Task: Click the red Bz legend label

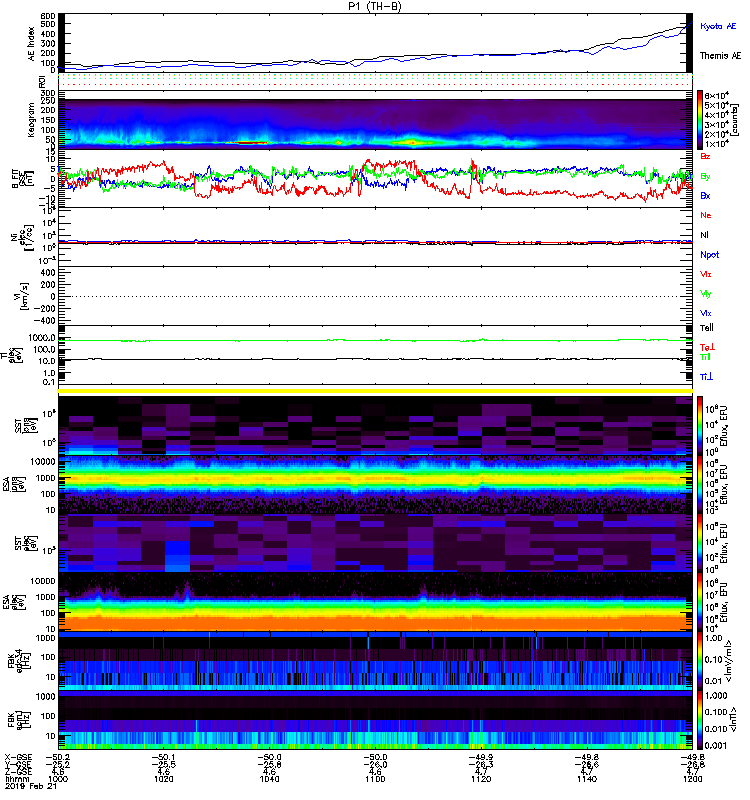Action: click(705, 156)
